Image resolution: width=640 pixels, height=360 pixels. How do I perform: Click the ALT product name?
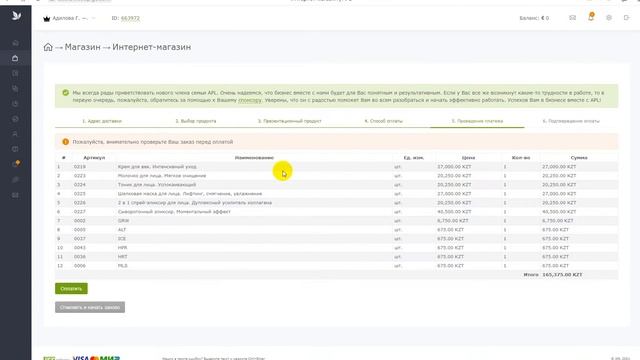click(x=122, y=230)
